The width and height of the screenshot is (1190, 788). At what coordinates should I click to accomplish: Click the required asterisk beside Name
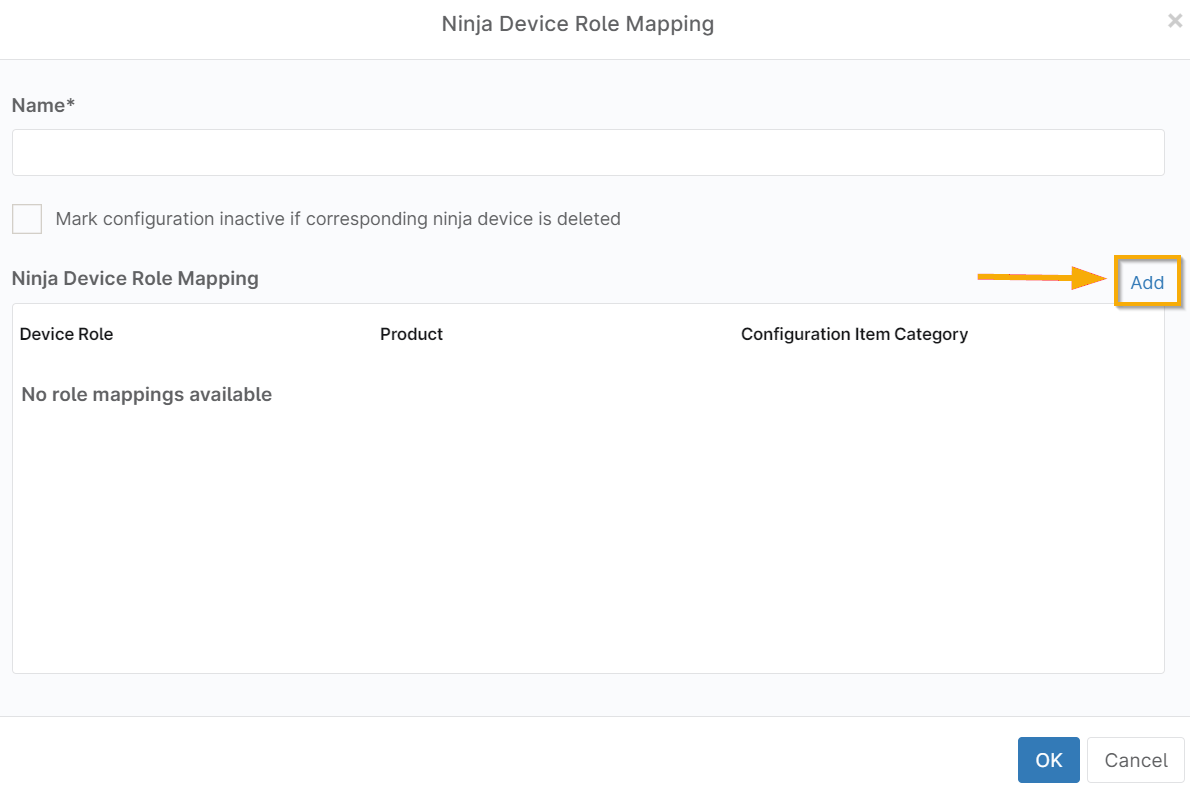click(x=71, y=104)
